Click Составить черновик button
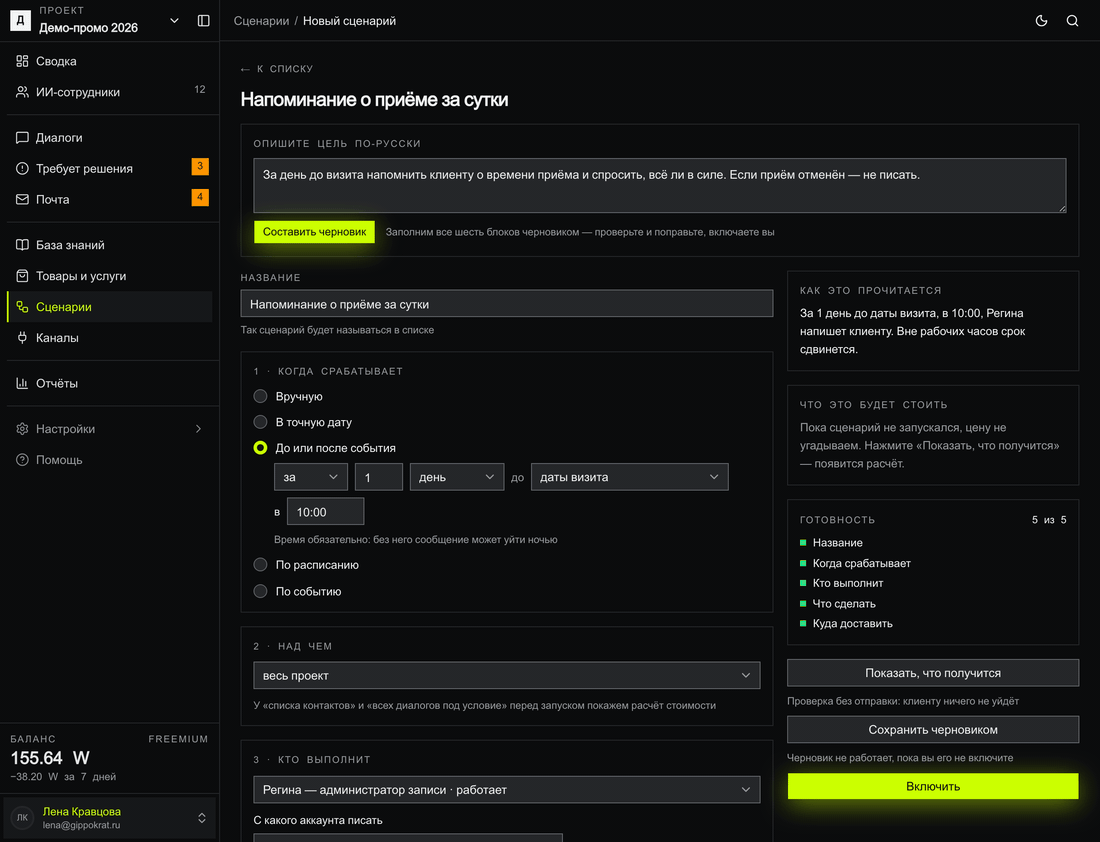Viewport: 1100px width, 842px height. (314, 232)
